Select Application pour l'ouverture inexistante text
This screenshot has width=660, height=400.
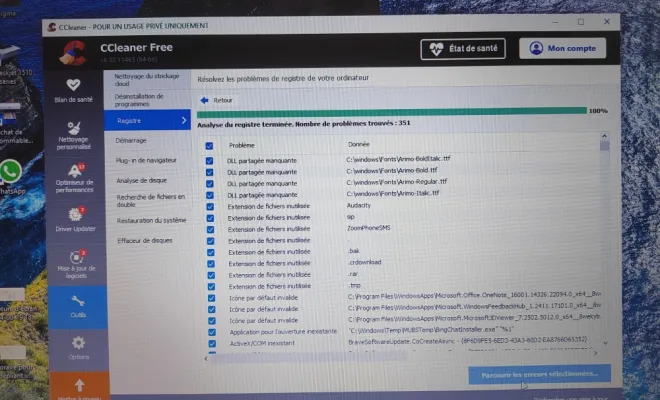click(x=283, y=332)
